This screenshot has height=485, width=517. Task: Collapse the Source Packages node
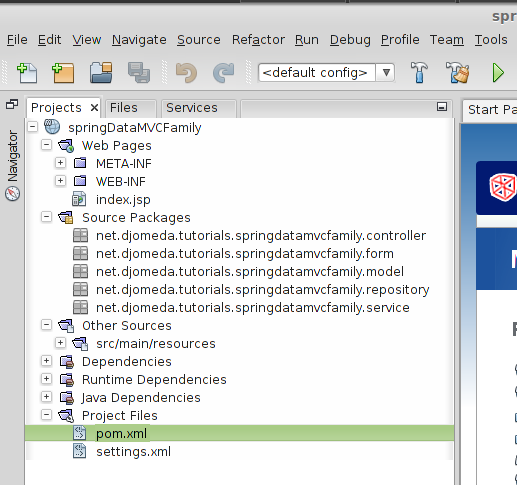(x=46, y=217)
